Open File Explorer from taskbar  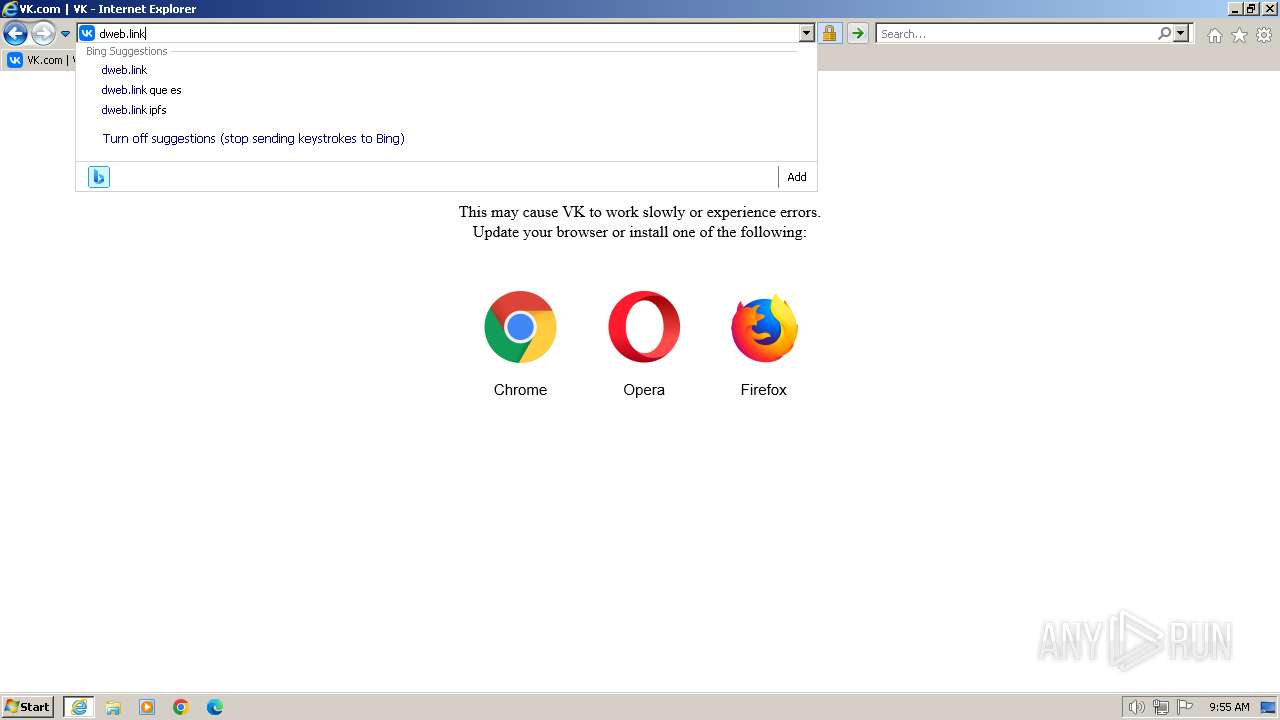point(113,707)
